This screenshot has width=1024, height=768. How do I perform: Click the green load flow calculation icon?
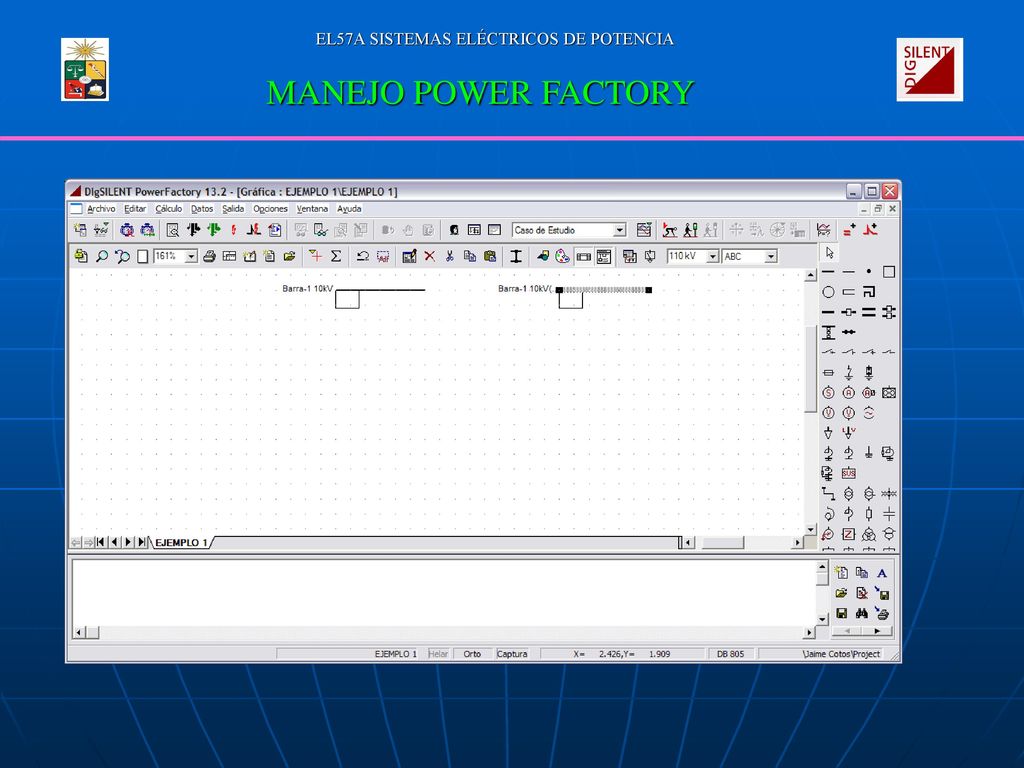point(214,230)
